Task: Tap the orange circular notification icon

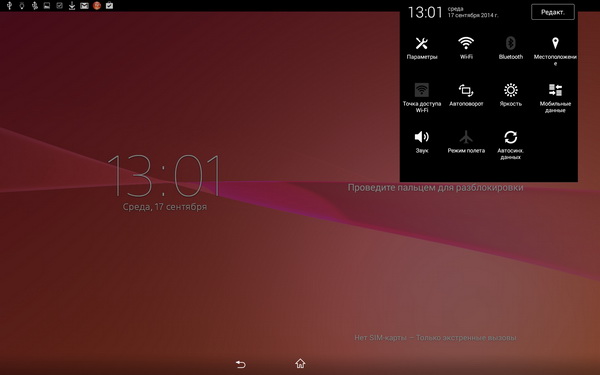Action: pos(97,5)
